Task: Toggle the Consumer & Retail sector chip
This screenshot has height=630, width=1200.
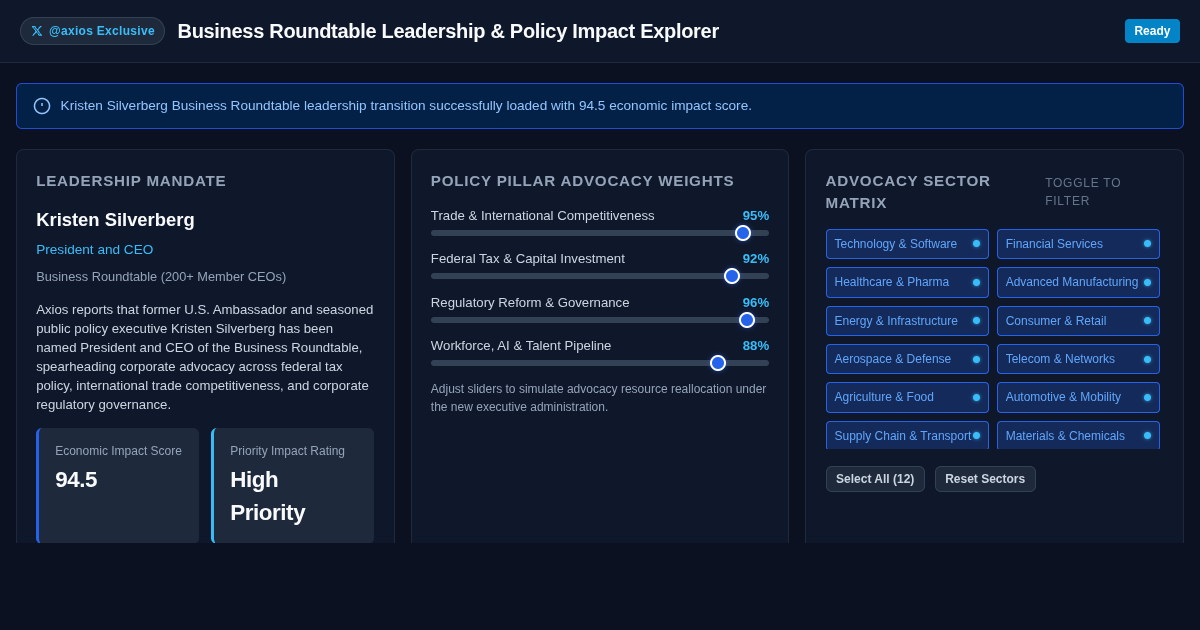Action: point(1078,321)
